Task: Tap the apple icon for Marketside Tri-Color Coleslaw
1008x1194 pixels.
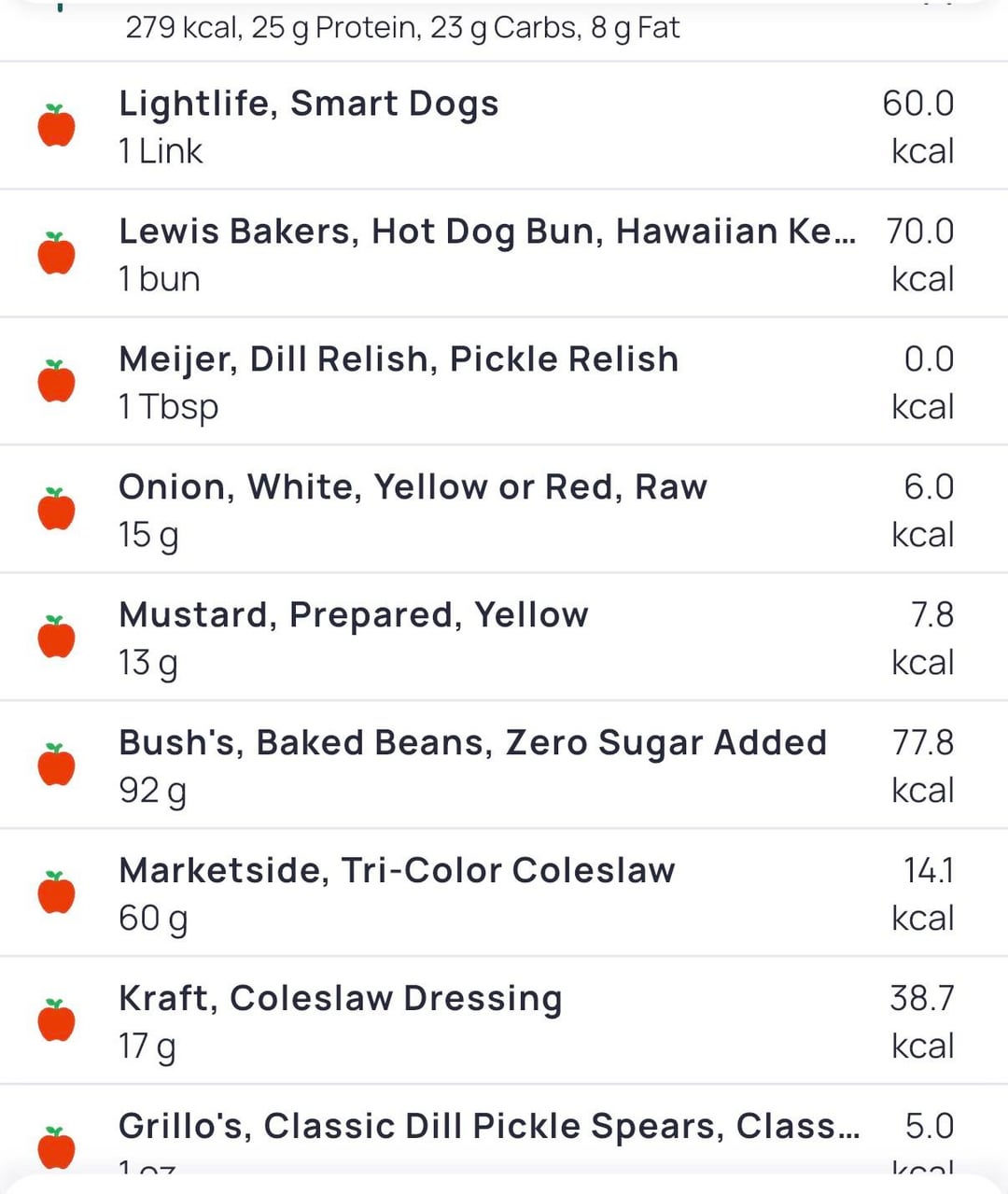Action: pos(56,893)
